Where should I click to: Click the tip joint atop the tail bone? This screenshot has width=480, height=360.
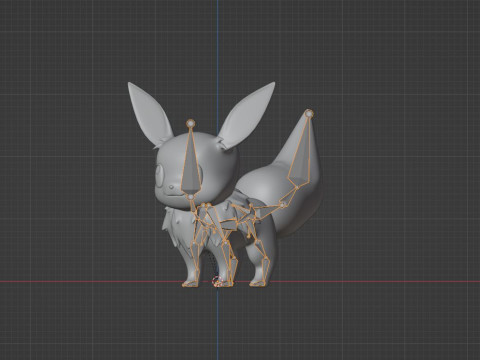(x=309, y=114)
